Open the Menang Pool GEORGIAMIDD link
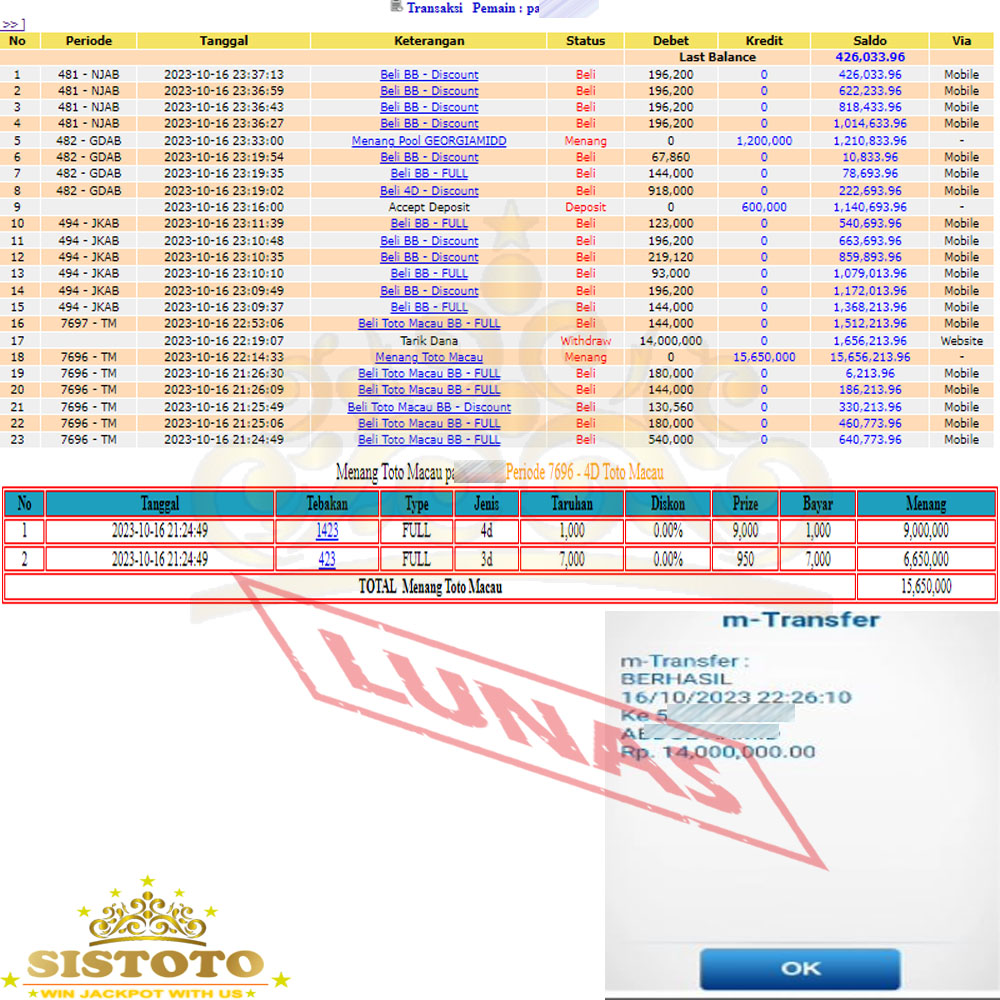 [429, 141]
